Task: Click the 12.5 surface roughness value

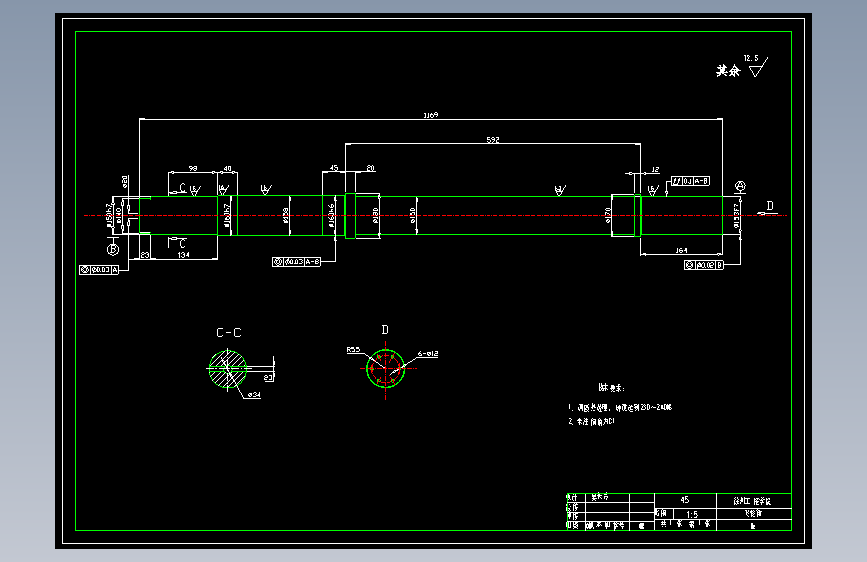Action: coord(751,58)
